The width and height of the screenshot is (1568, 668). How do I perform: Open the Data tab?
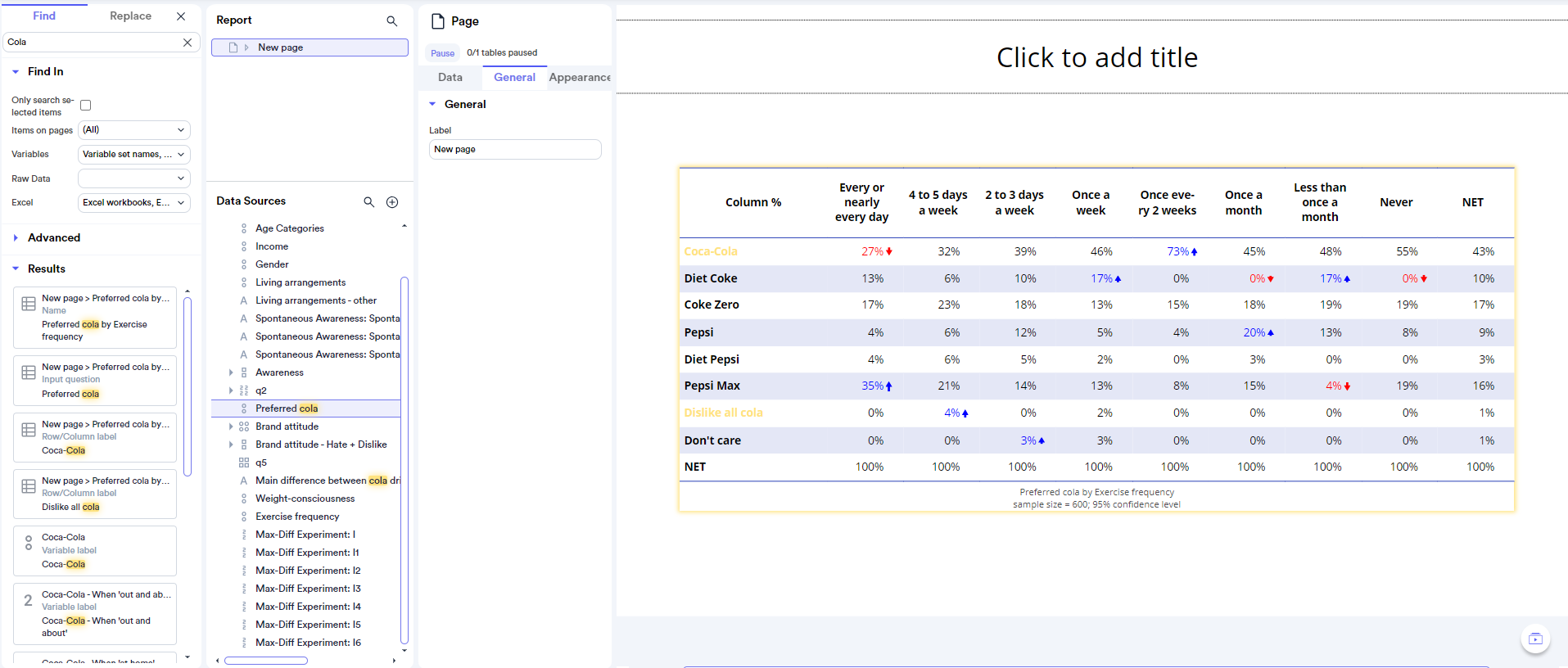click(450, 78)
